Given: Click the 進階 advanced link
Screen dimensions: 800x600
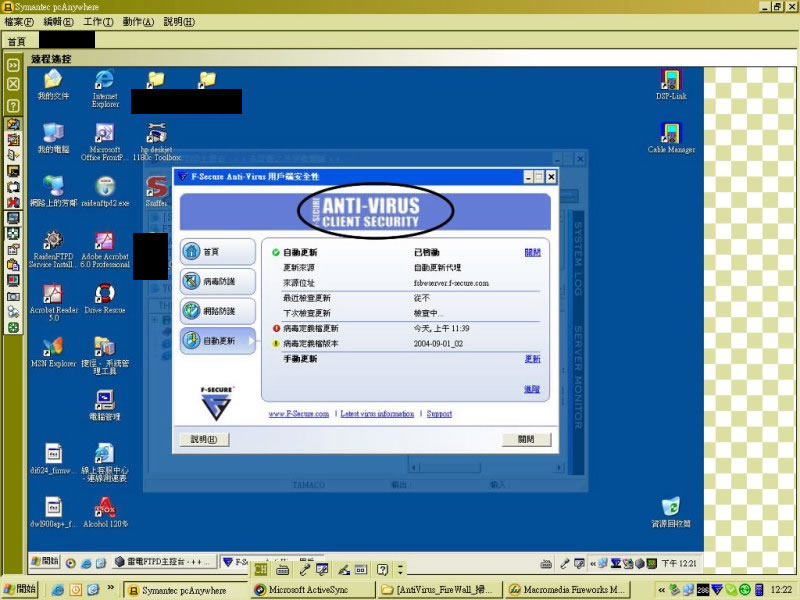Looking at the screenshot, I should point(532,389).
